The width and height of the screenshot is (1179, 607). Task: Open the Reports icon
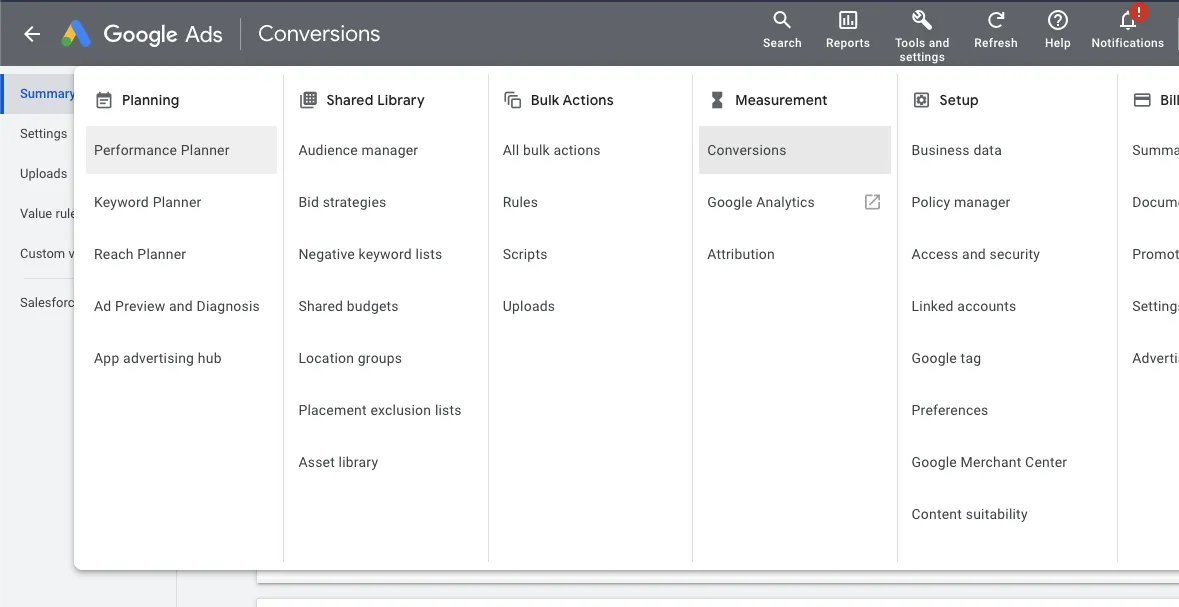tap(847, 22)
